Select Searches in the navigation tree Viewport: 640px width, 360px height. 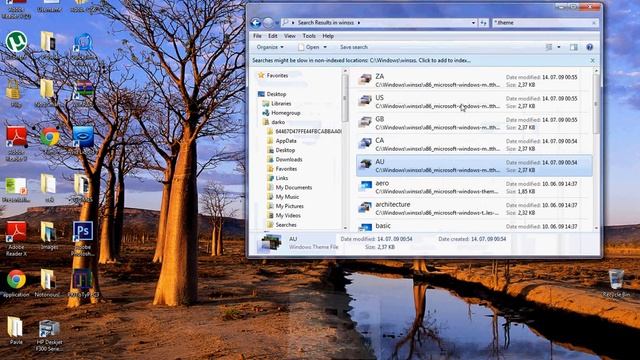tap(282, 225)
